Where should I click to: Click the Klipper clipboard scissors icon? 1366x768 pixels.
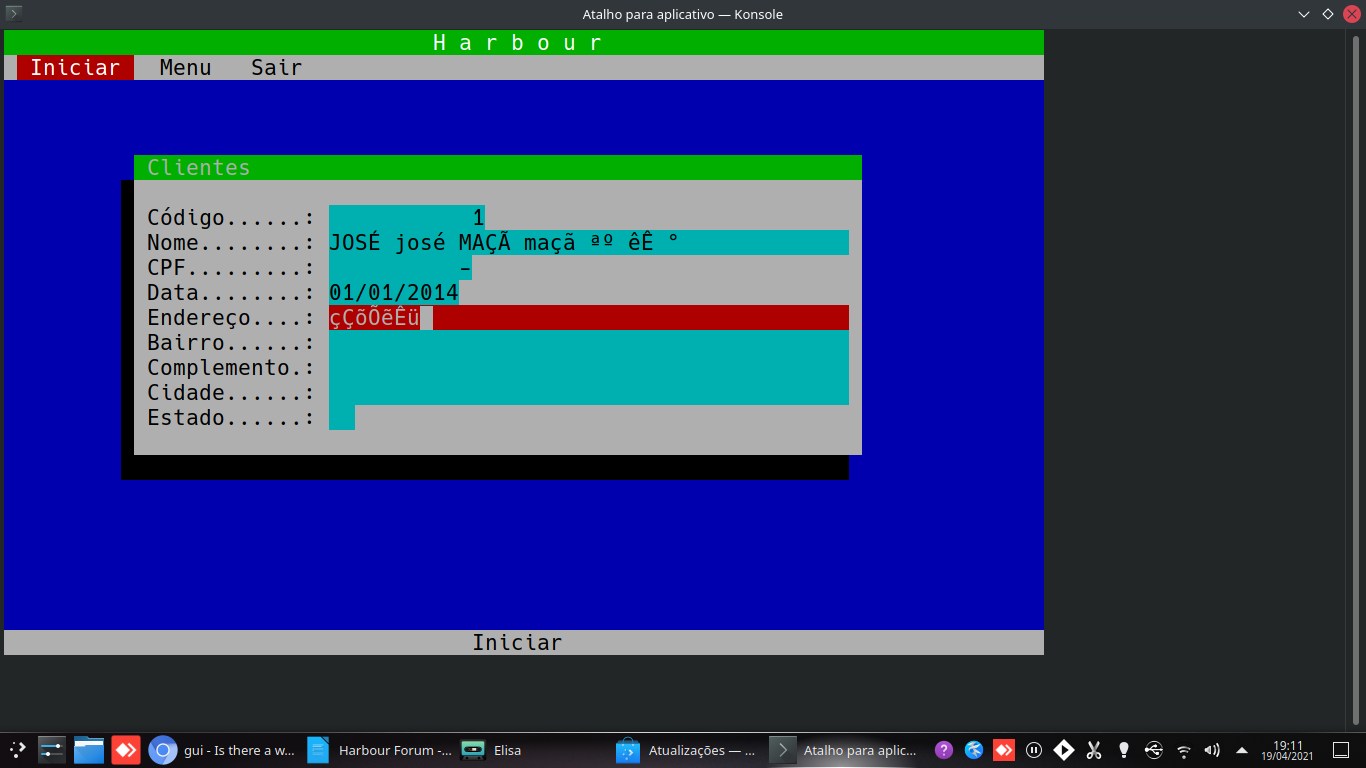click(x=1094, y=750)
